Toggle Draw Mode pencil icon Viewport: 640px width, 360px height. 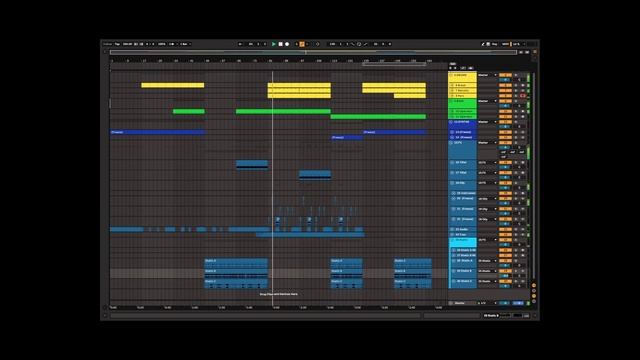coord(482,44)
